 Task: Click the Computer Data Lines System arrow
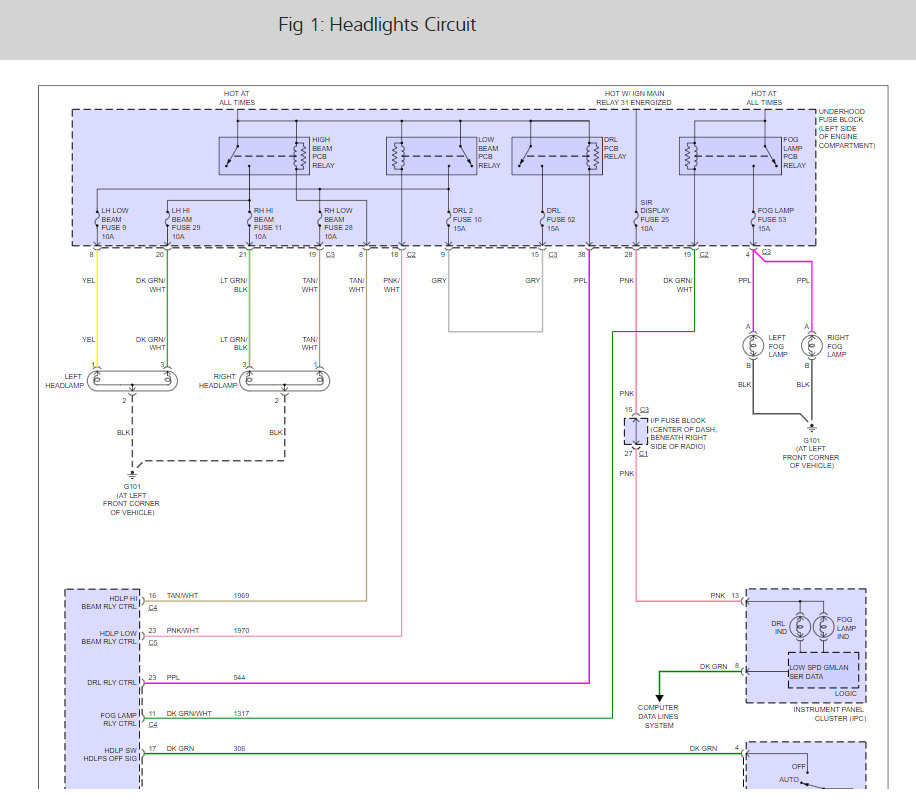[659, 698]
